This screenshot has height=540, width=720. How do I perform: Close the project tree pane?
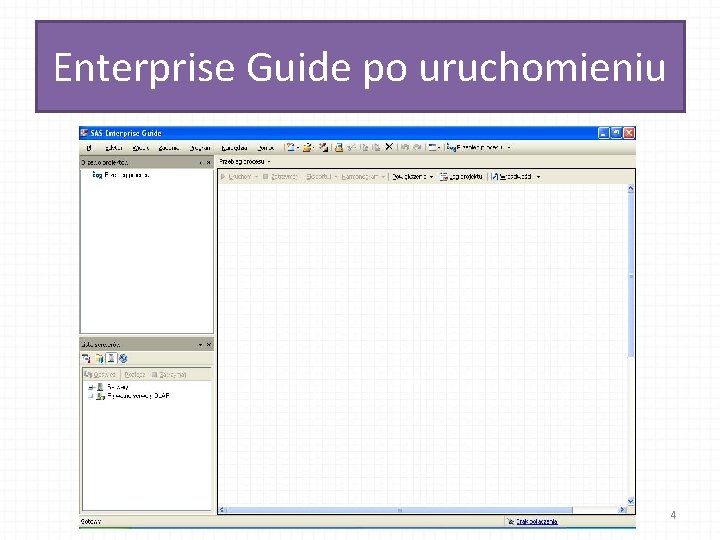pyautogui.click(x=208, y=163)
